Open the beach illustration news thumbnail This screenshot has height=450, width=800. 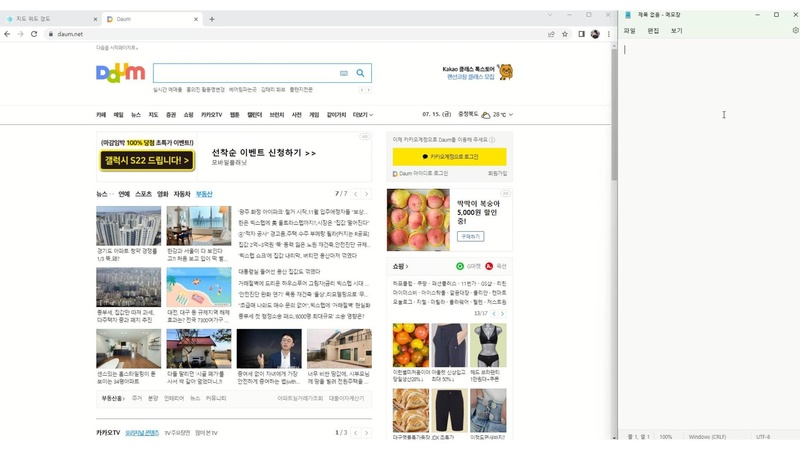[199, 287]
